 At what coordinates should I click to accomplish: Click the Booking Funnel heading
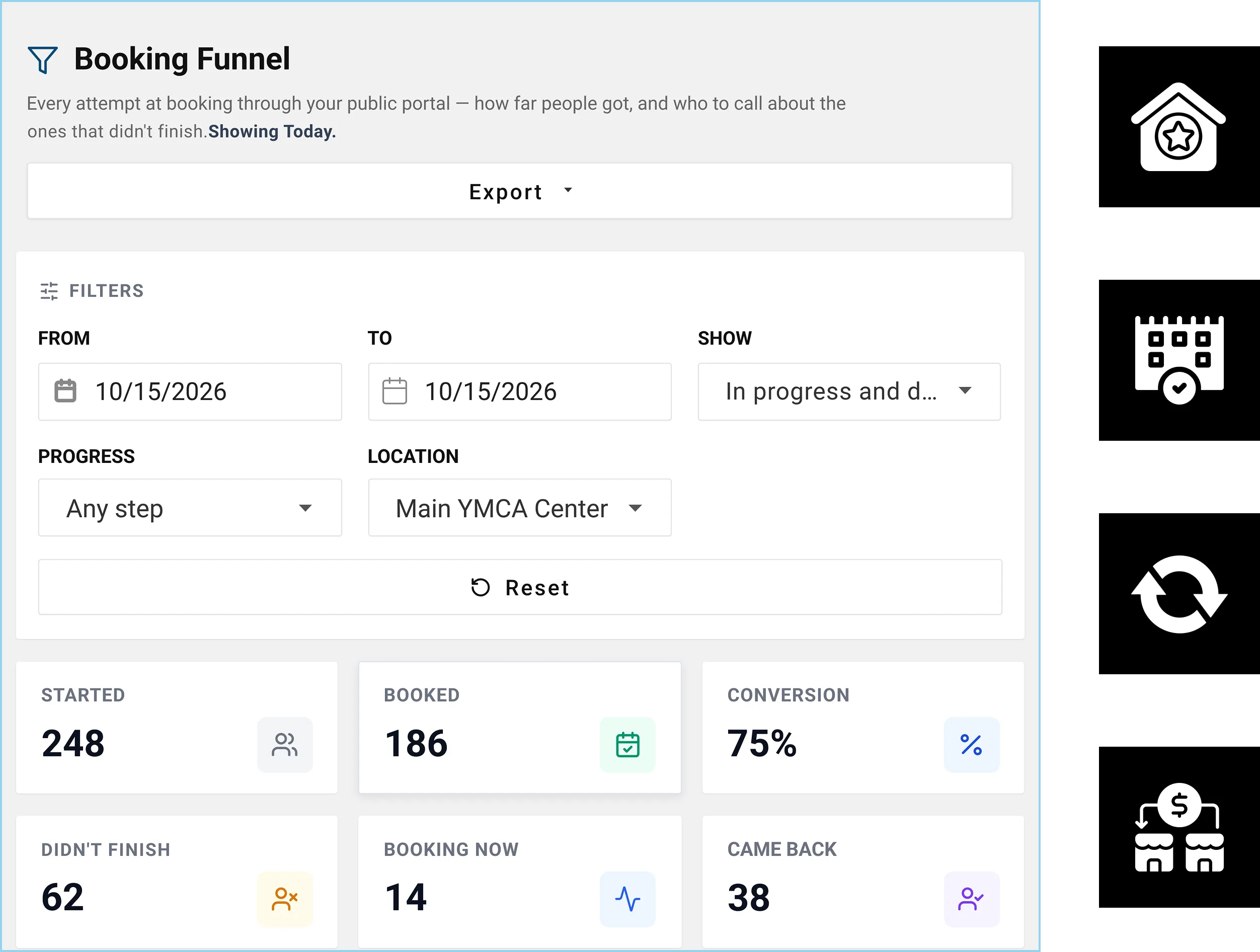182,59
